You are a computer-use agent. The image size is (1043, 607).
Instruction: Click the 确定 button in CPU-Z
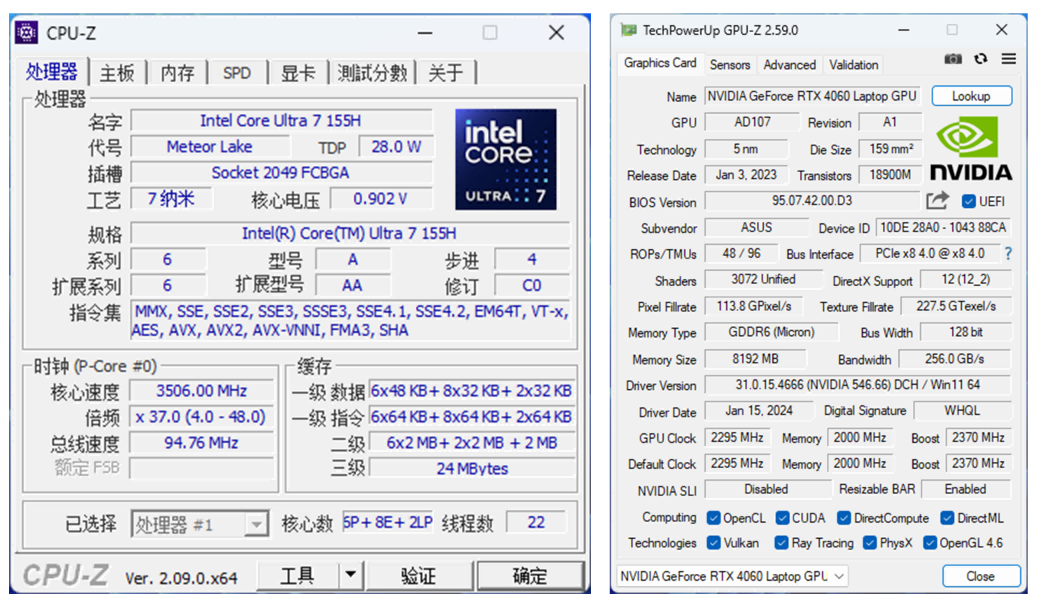tap(530, 576)
